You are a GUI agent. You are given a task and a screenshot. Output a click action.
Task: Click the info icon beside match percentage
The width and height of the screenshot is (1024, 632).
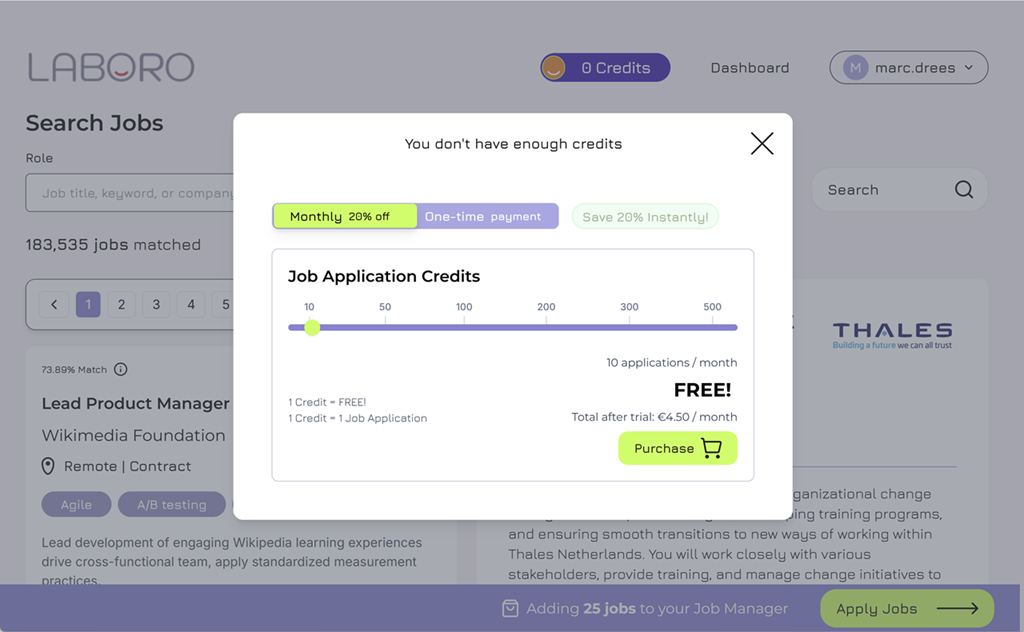(x=121, y=370)
